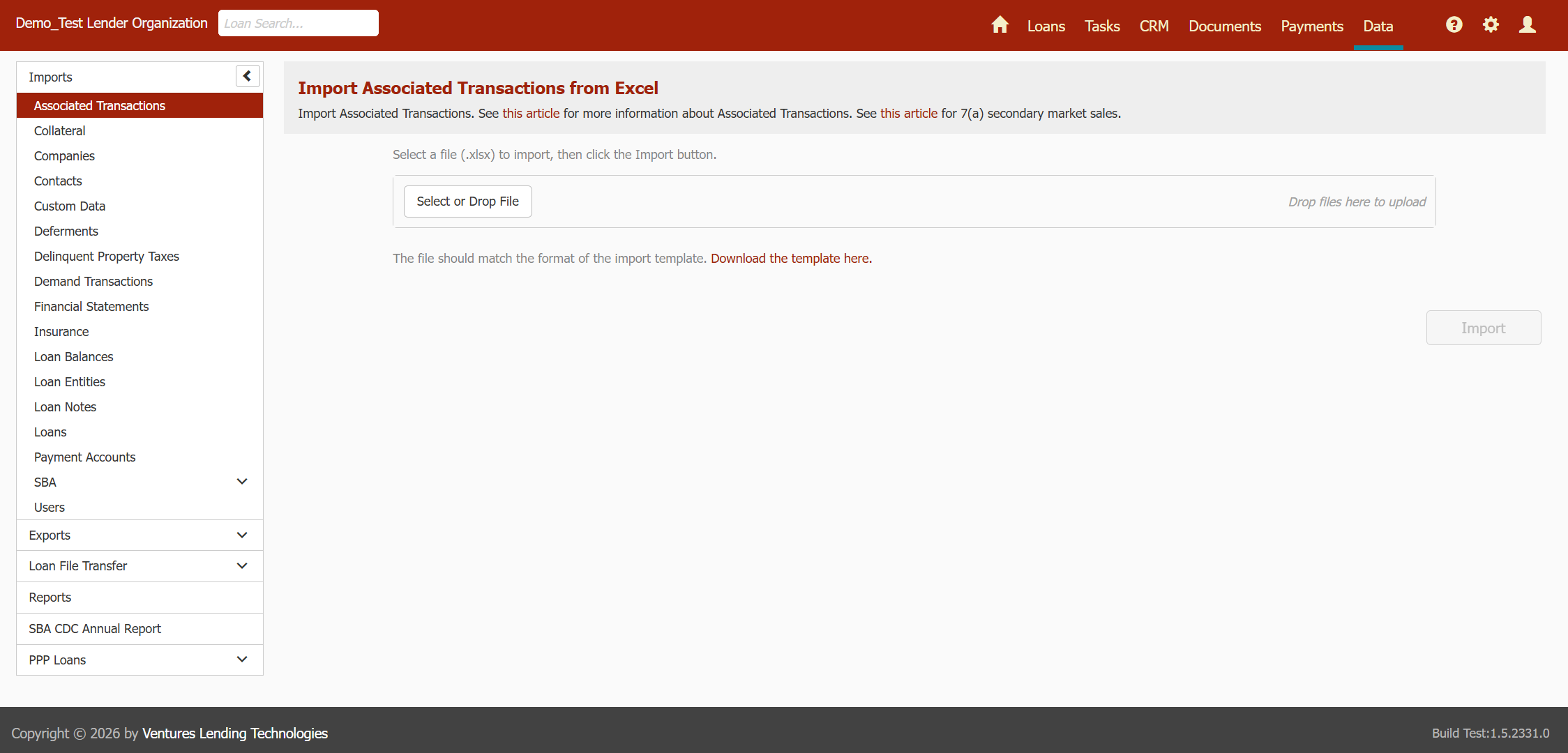Screen dimensions: 1568x753
Task: Expand the Loan File Transfer section
Action: (242, 566)
